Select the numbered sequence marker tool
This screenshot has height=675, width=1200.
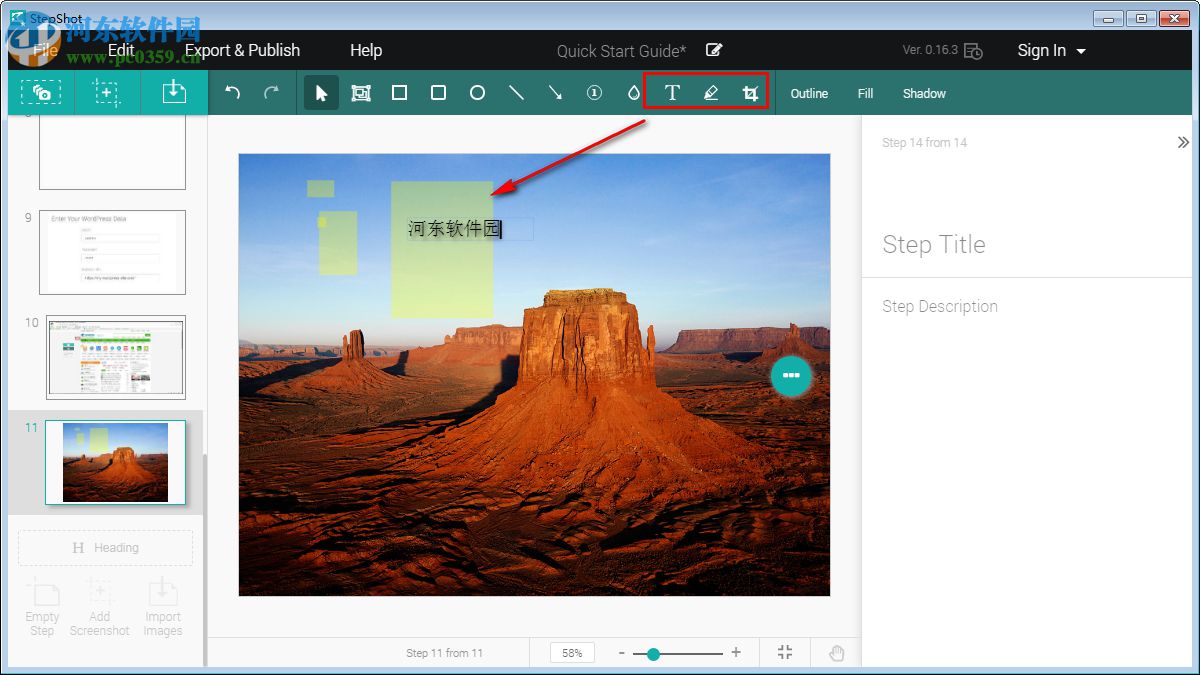point(594,93)
